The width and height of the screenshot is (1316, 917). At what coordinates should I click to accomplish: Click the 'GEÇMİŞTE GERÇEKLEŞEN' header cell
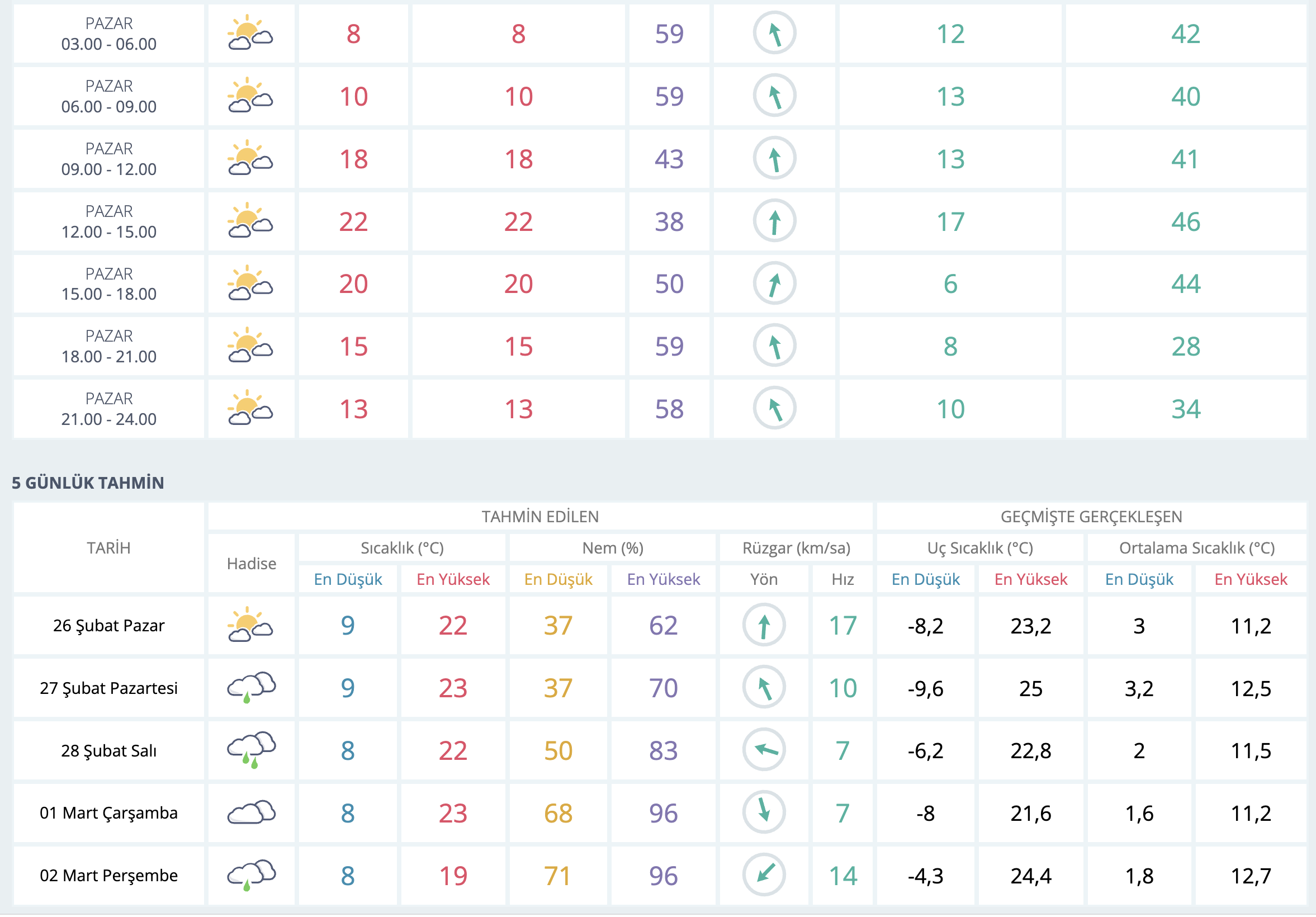pos(1091,517)
